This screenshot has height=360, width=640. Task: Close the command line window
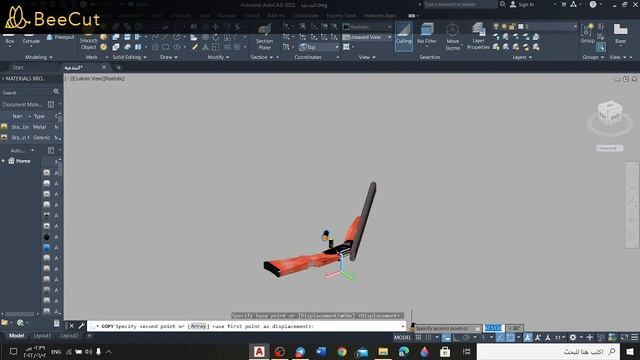71,326
